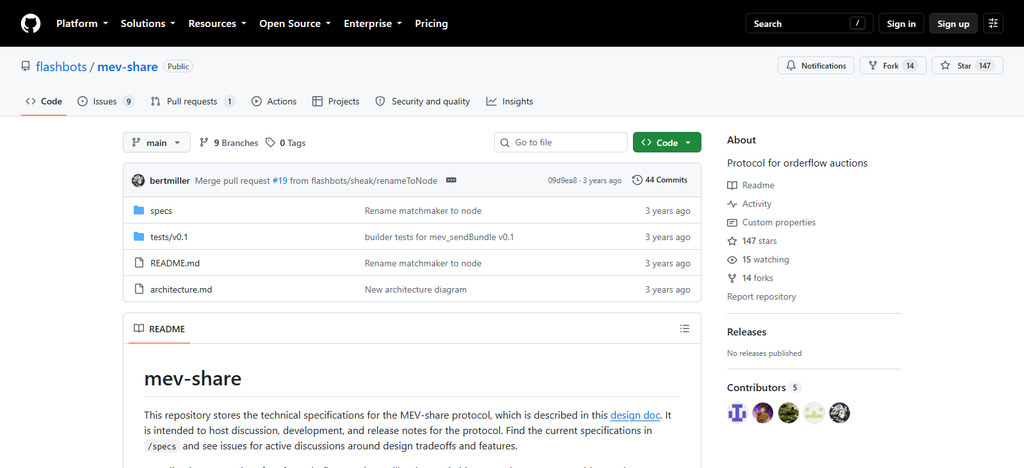The width and height of the screenshot is (1024, 468).
Task: Open the mev-share repository link
Action: pos(127,67)
